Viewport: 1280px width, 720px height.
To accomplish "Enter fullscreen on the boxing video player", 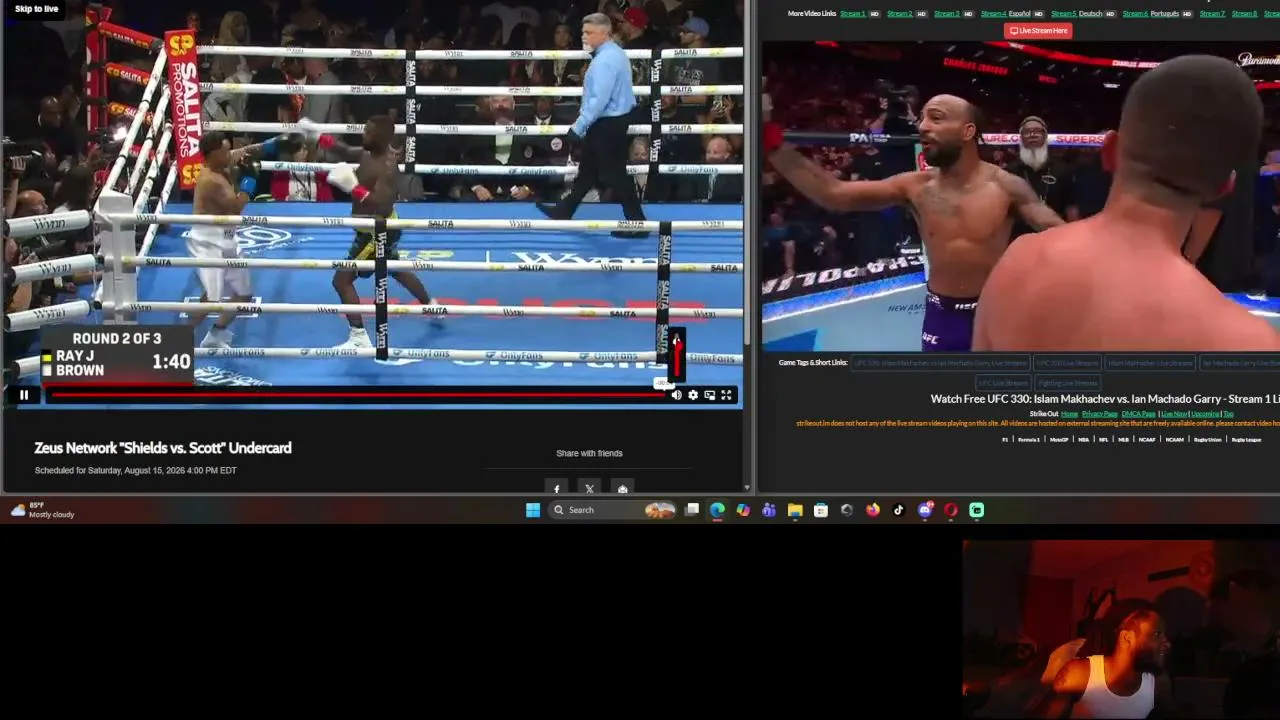I will [x=727, y=395].
